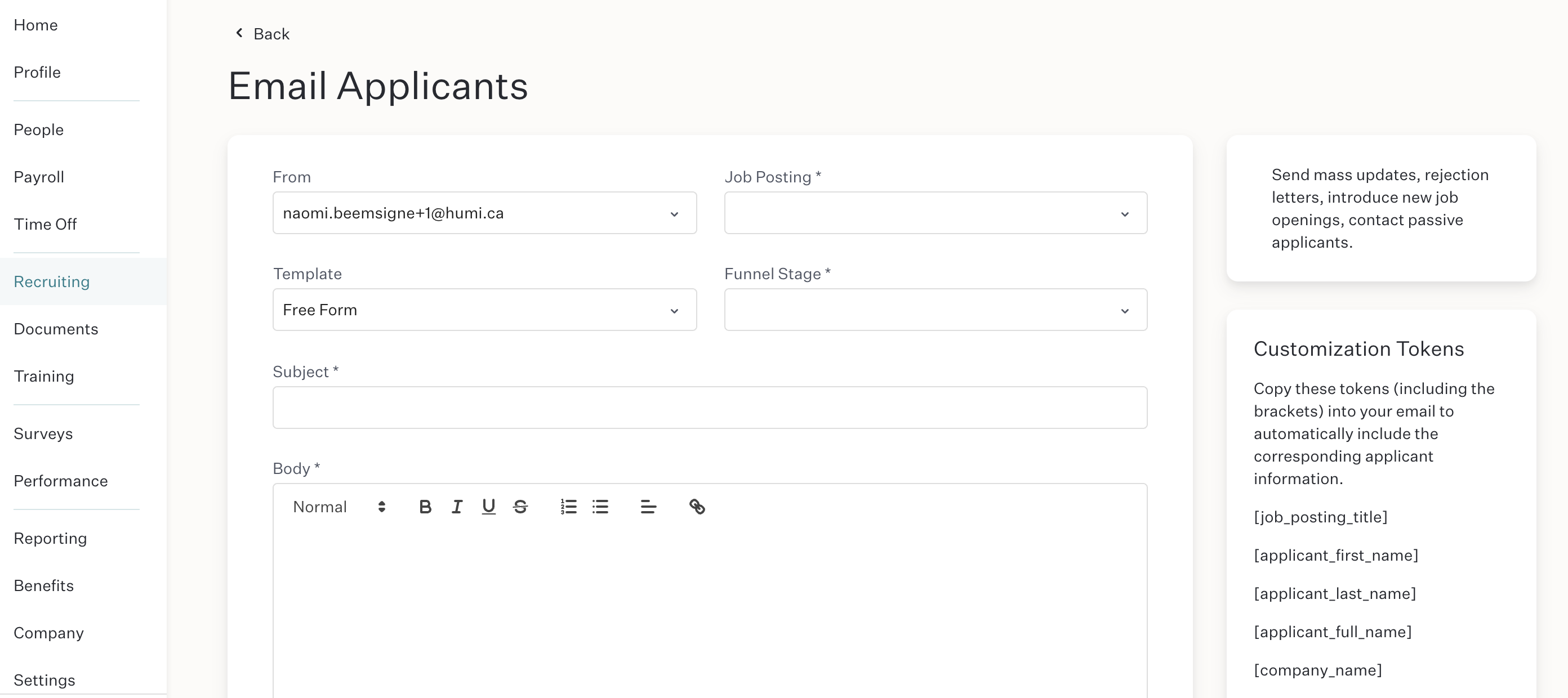Navigate to Performance section
Viewport: 1568px width, 698px height.
(x=61, y=481)
